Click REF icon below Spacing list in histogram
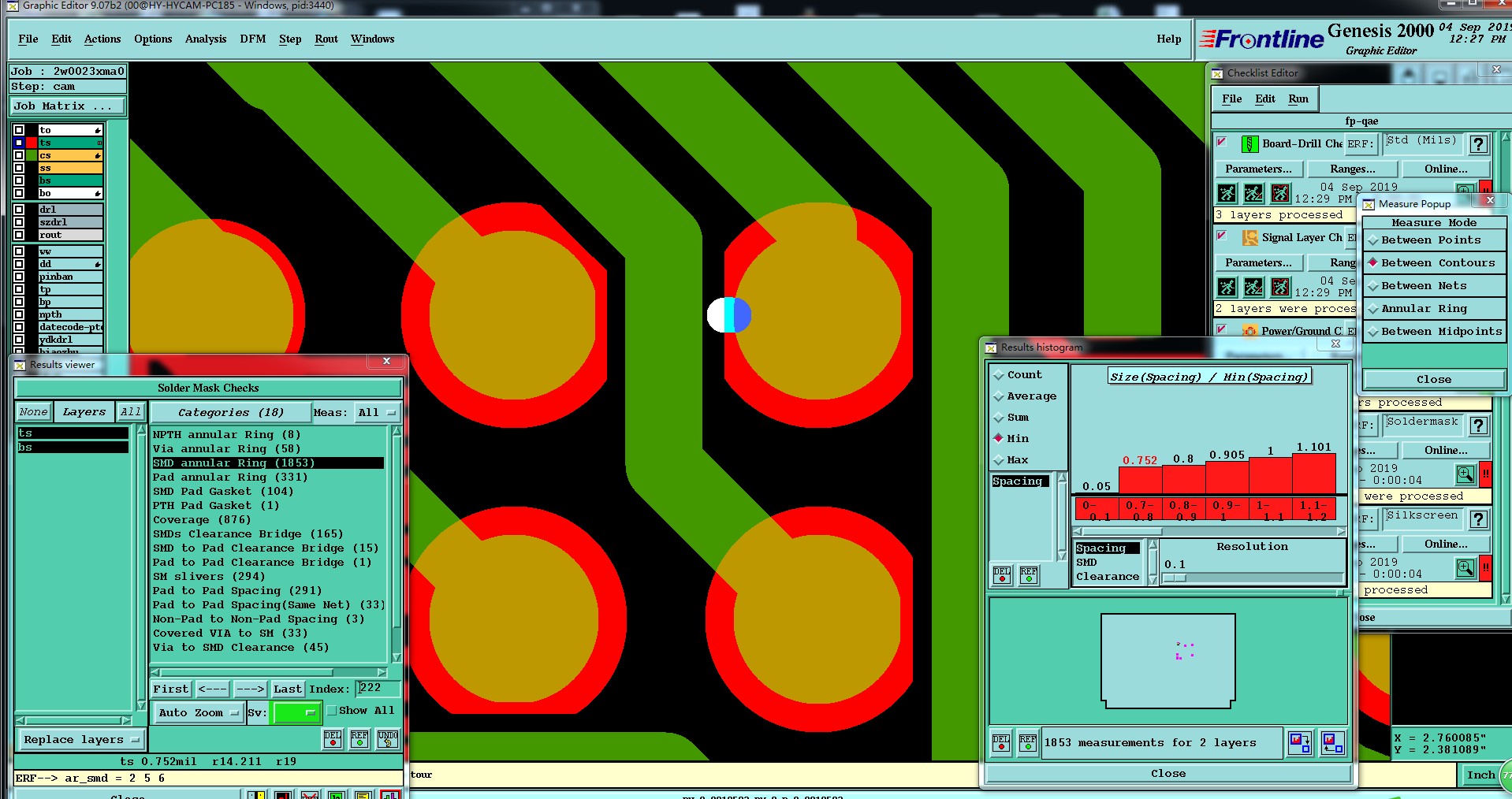 pos(1029,574)
